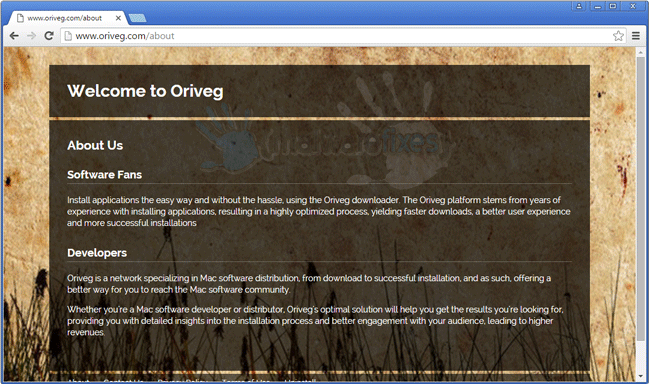Minimize the browser window
Image resolution: width=650 pixels, height=384 pixels.
tap(597, 6)
